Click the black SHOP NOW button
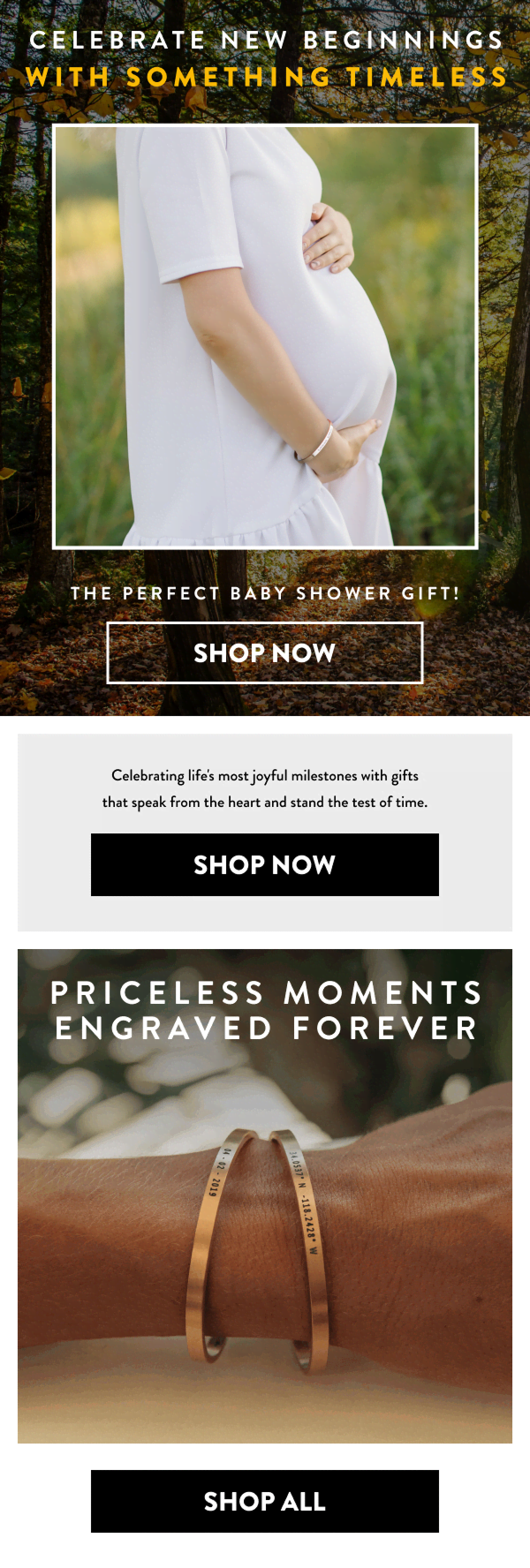 tap(265, 864)
